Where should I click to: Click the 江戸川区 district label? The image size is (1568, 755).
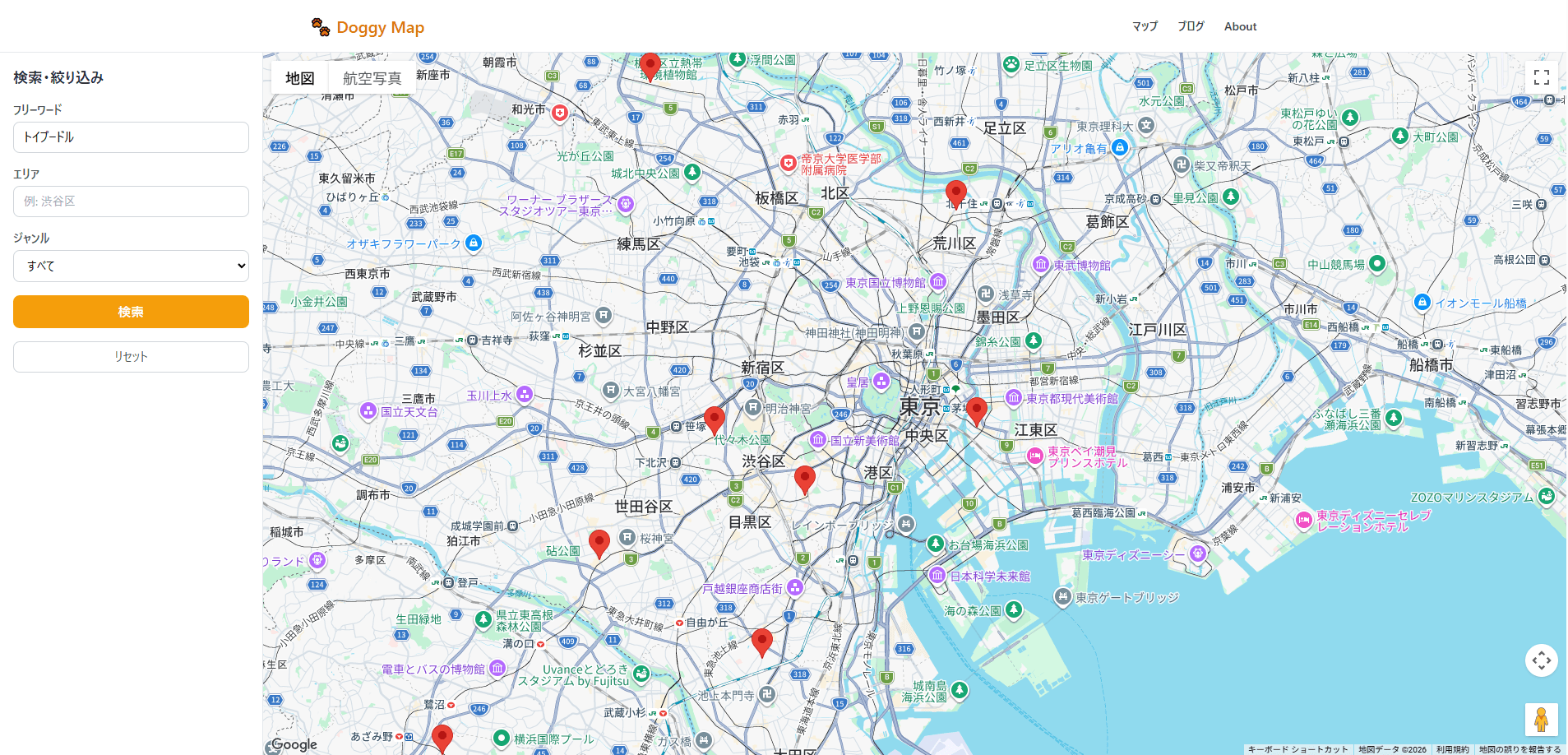pos(1158,330)
